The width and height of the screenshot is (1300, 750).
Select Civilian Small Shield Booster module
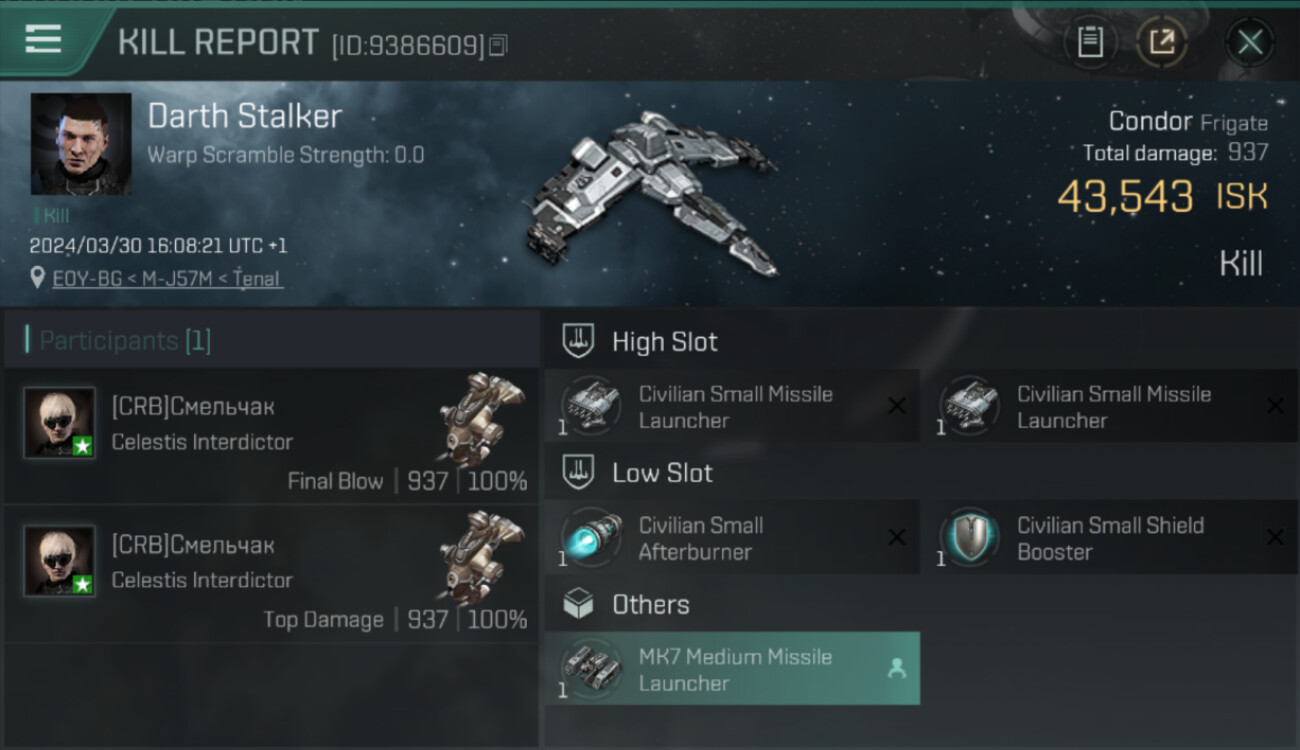click(x=1110, y=538)
